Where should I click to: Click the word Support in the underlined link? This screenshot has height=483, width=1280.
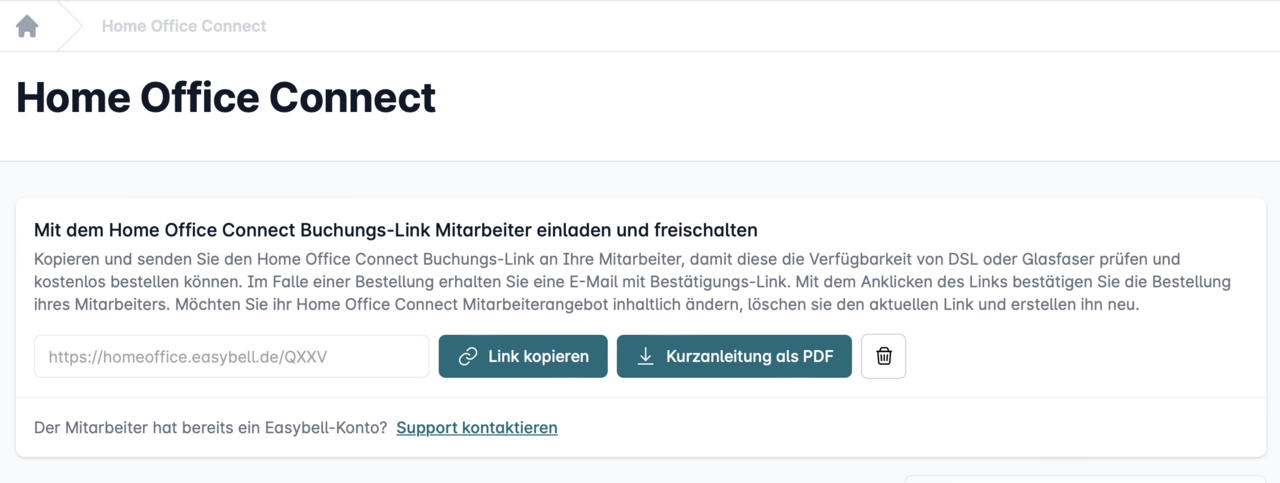click(x=427, y=428)
